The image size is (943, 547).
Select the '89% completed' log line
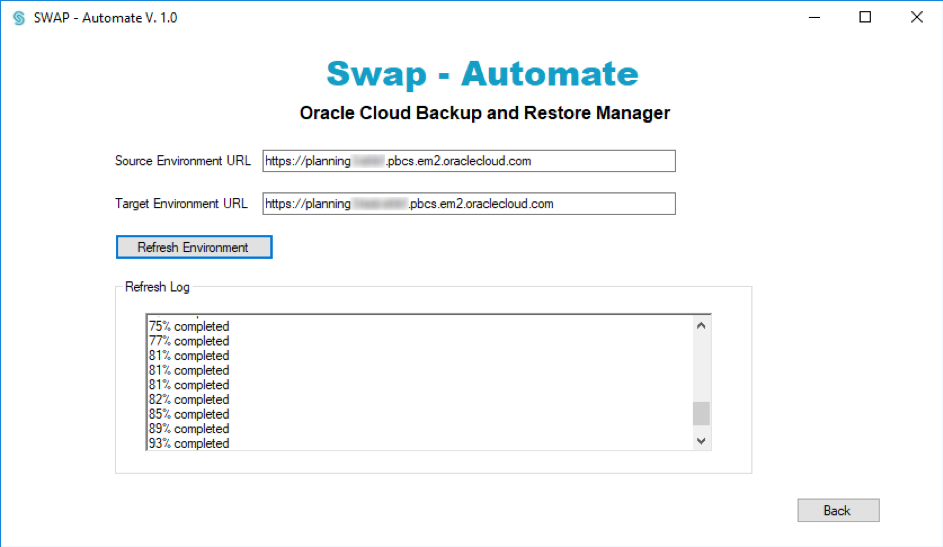tap(189, 429)
